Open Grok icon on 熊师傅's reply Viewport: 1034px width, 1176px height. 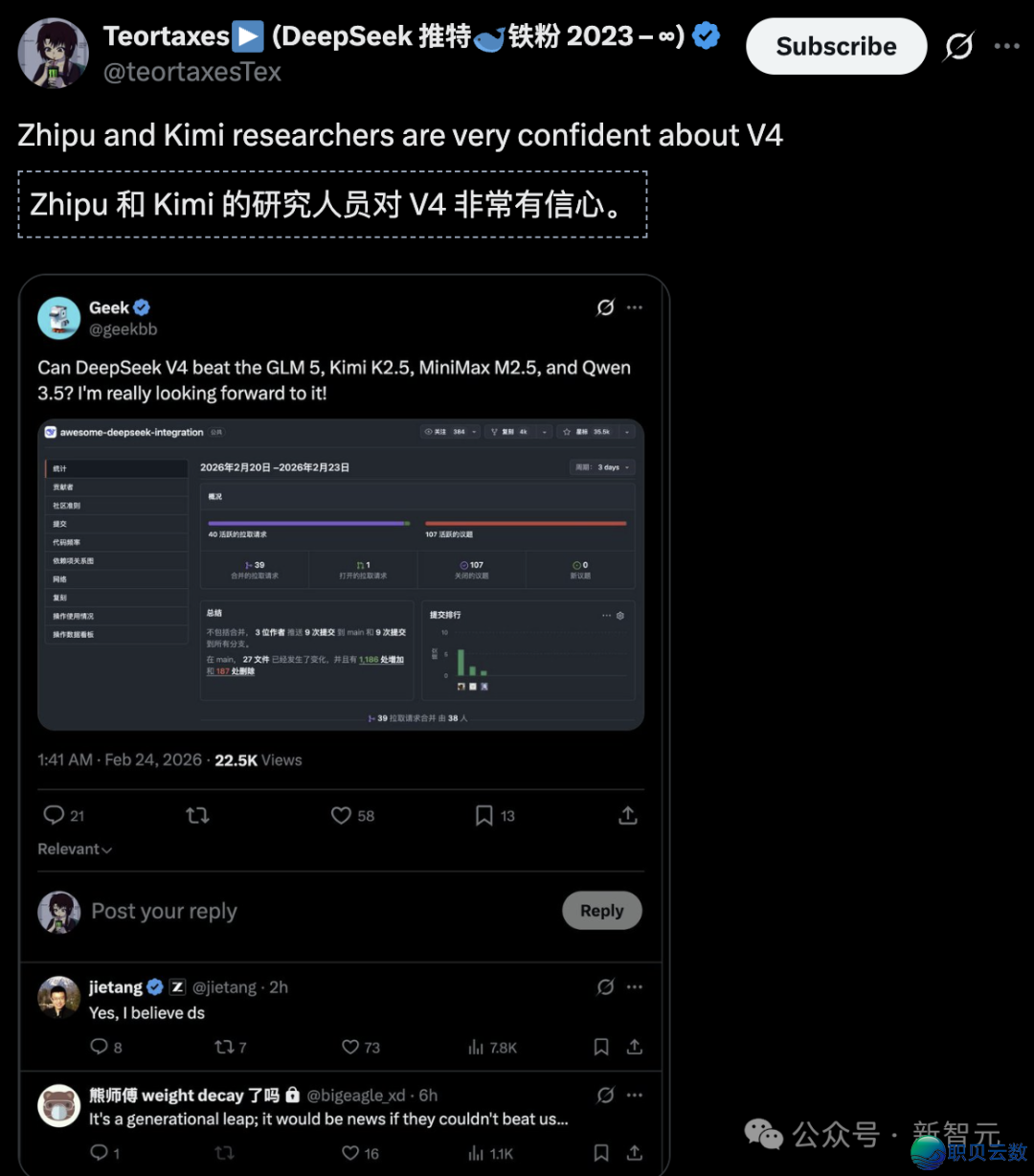[x=604, y=1095]
